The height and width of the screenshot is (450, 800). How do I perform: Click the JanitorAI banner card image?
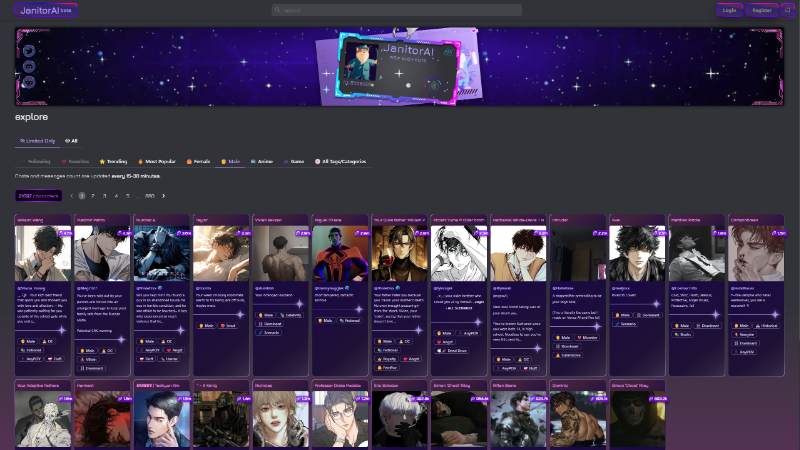tap(398, 66)
